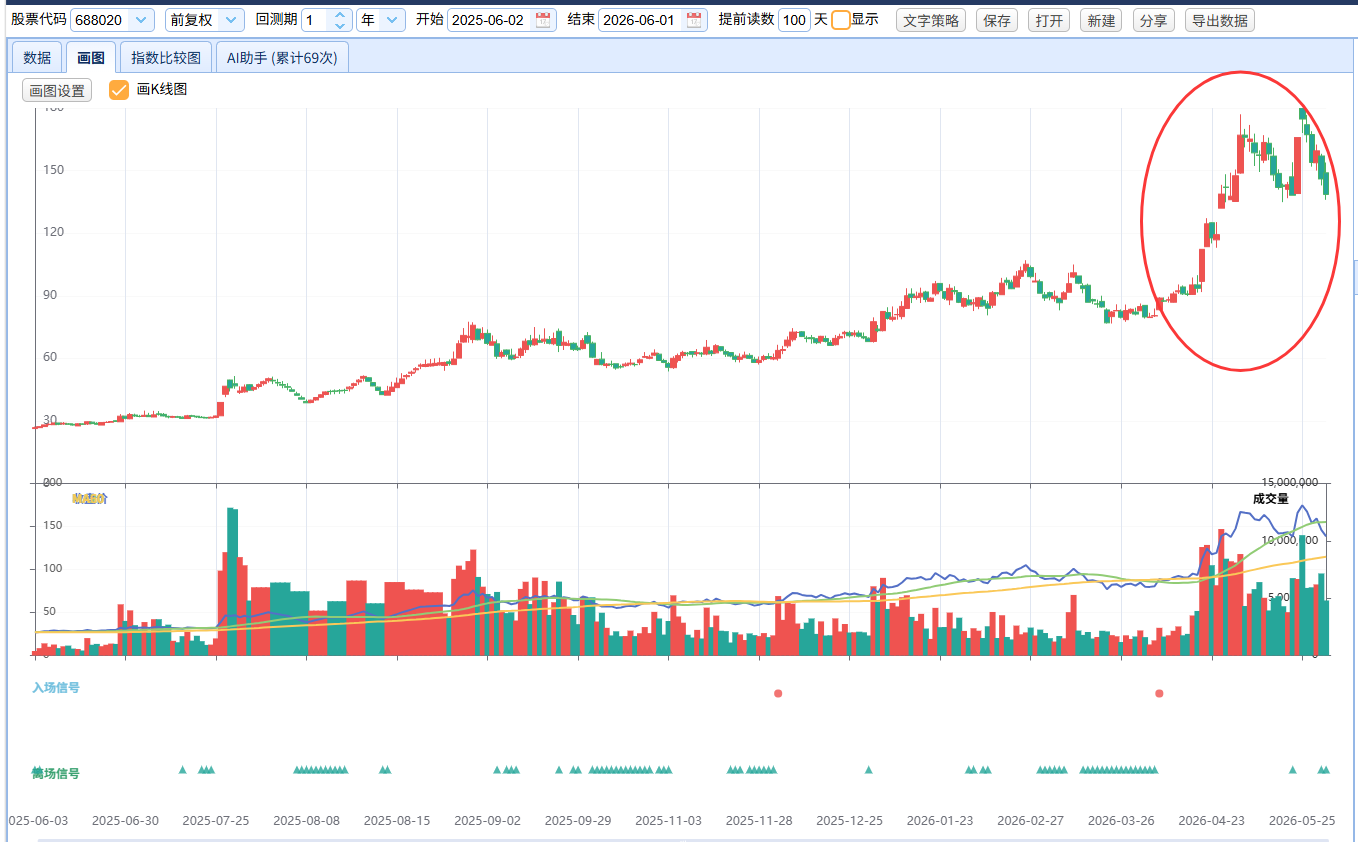Open the 前复权 adjustment dropdown
This screenshot has width=1358, height=842.
(x=231, y=20)
